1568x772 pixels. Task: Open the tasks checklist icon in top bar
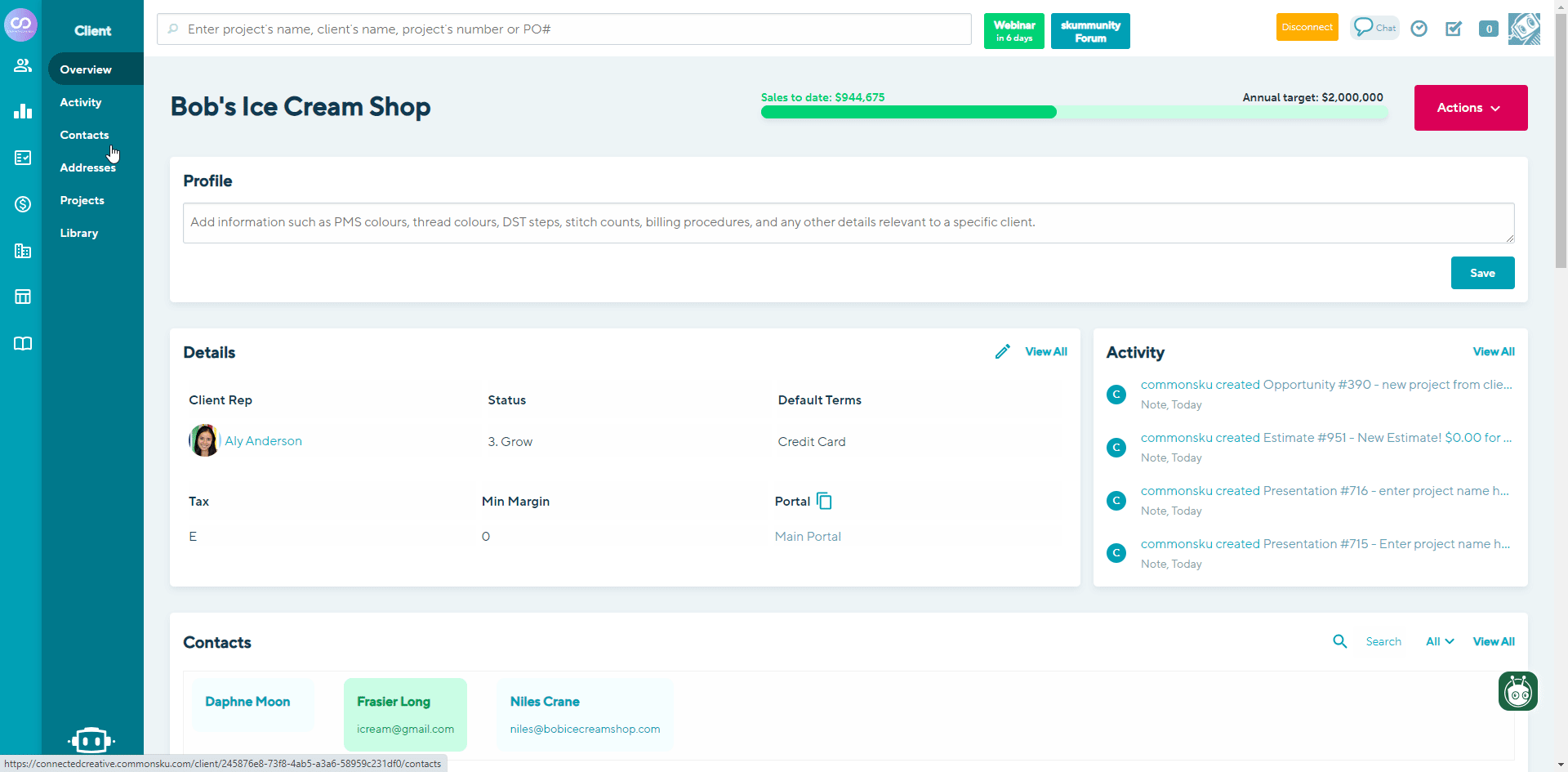pos(1453,29)
